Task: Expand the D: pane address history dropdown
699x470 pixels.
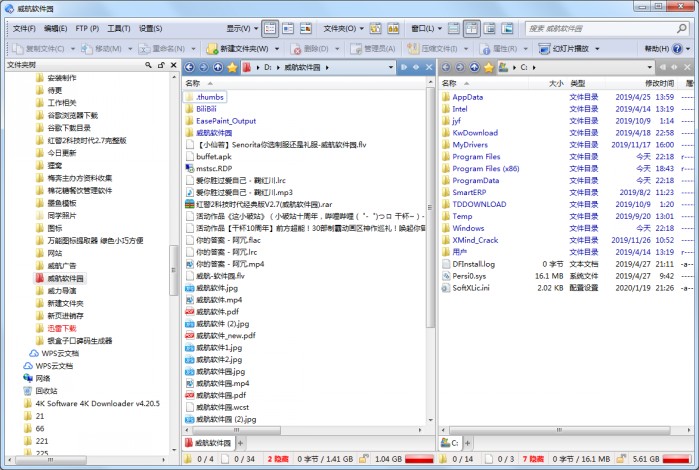Action: (391, 67)
